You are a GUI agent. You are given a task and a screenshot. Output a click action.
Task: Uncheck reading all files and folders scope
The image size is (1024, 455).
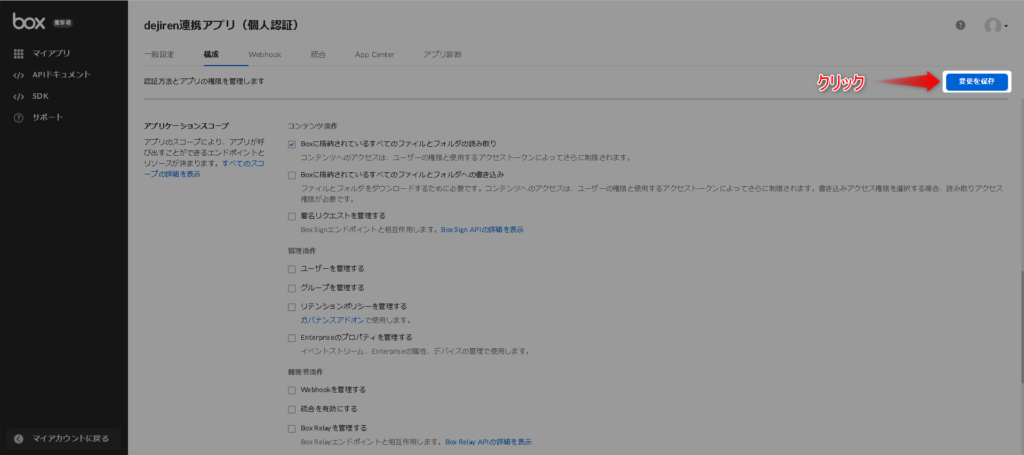click(x=292, y=144)
